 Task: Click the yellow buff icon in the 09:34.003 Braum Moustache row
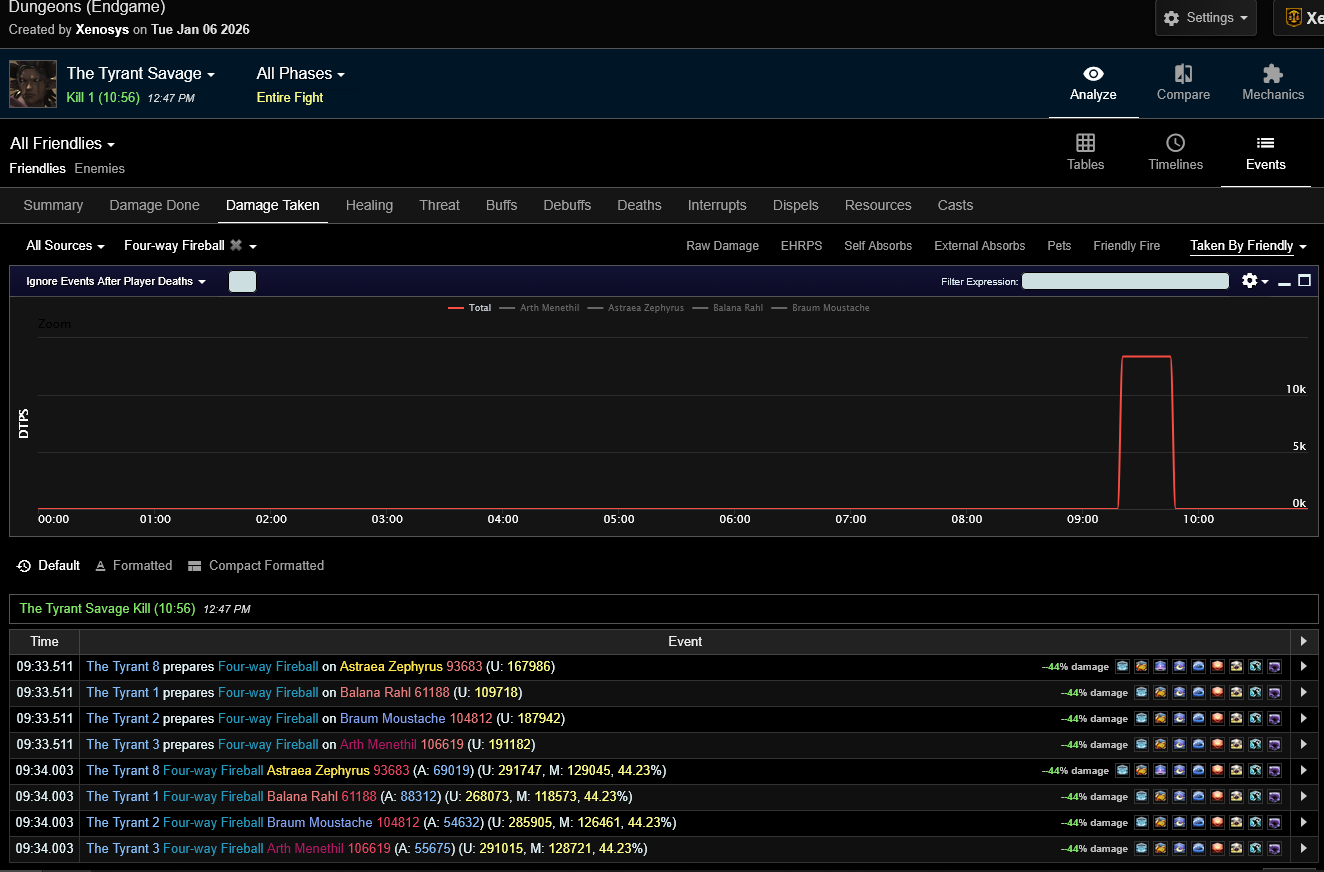point(1236,823)
